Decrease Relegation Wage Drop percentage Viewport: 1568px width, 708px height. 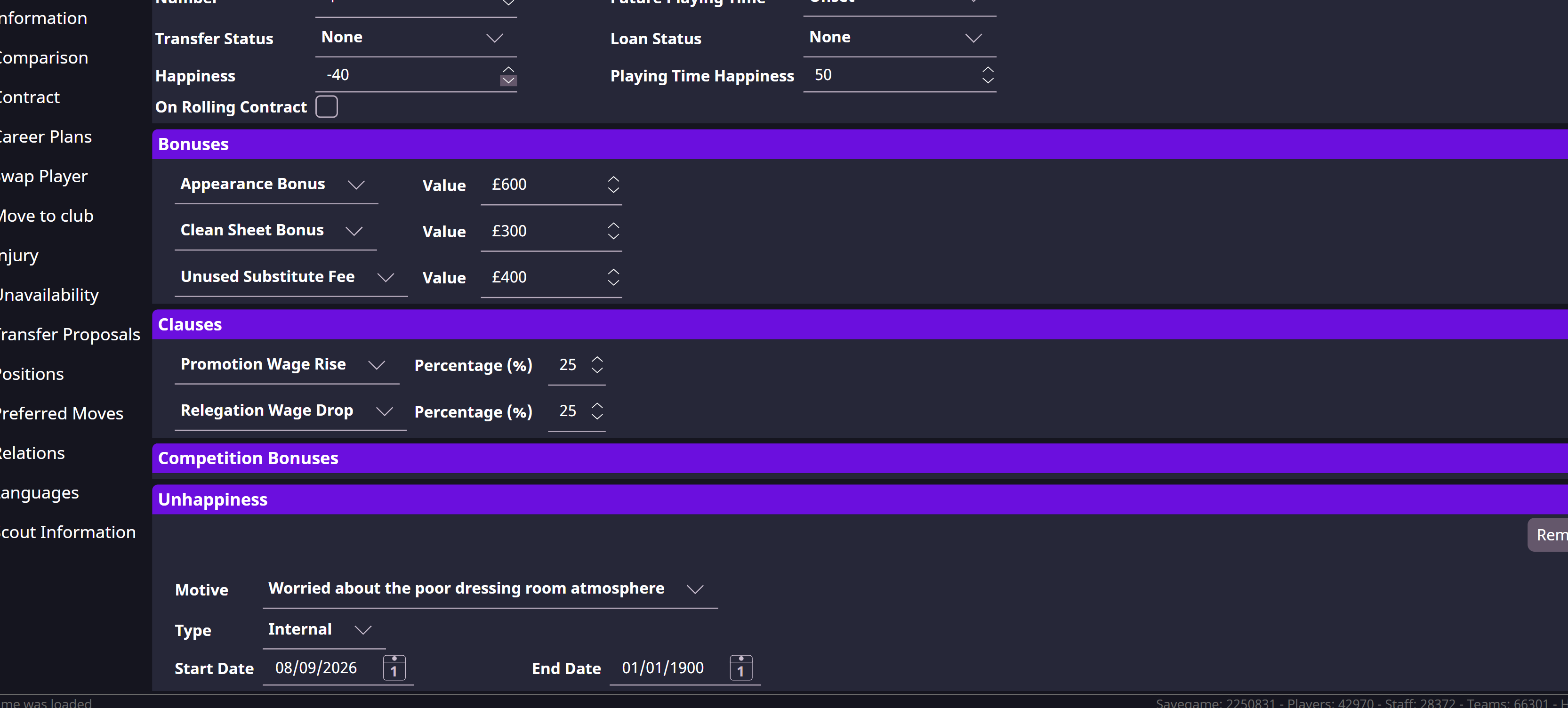596,417
